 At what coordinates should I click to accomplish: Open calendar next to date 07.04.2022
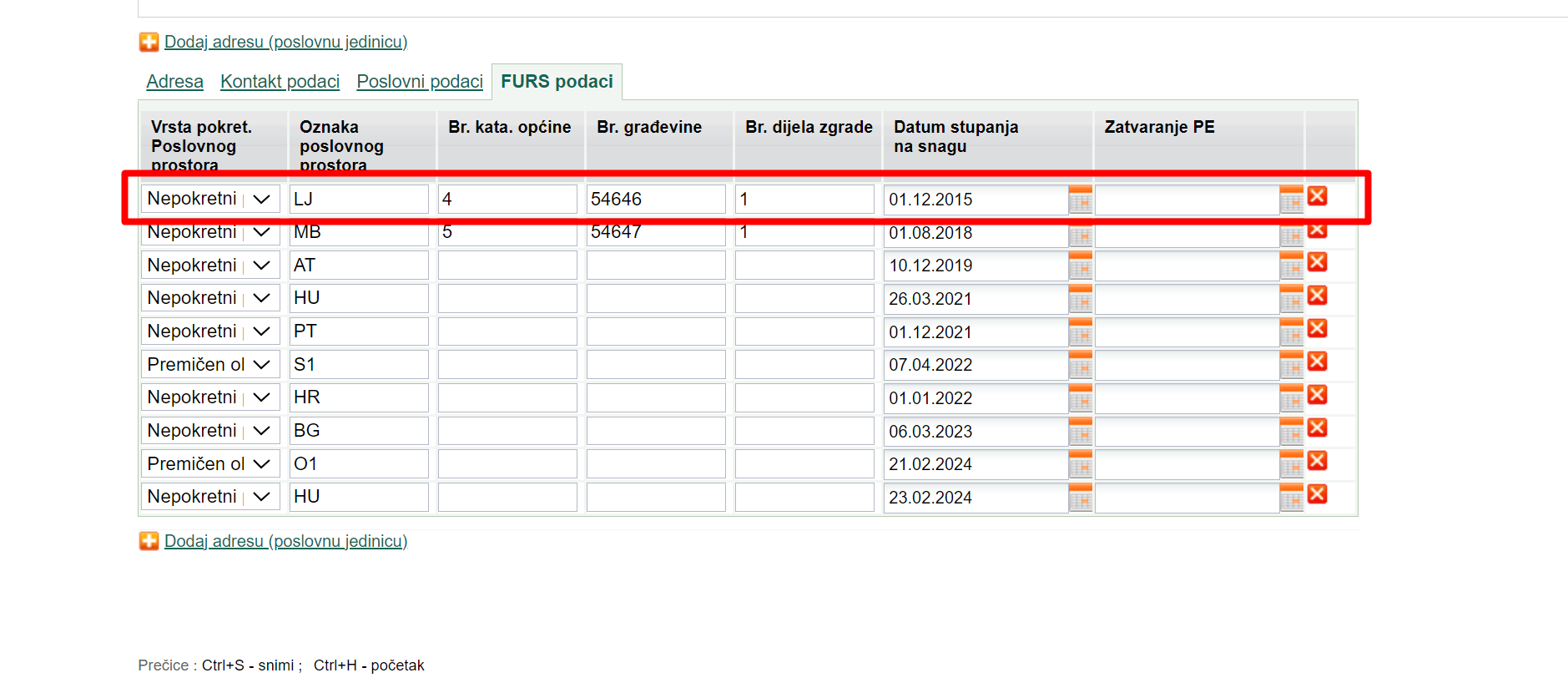click(1080, 365)
